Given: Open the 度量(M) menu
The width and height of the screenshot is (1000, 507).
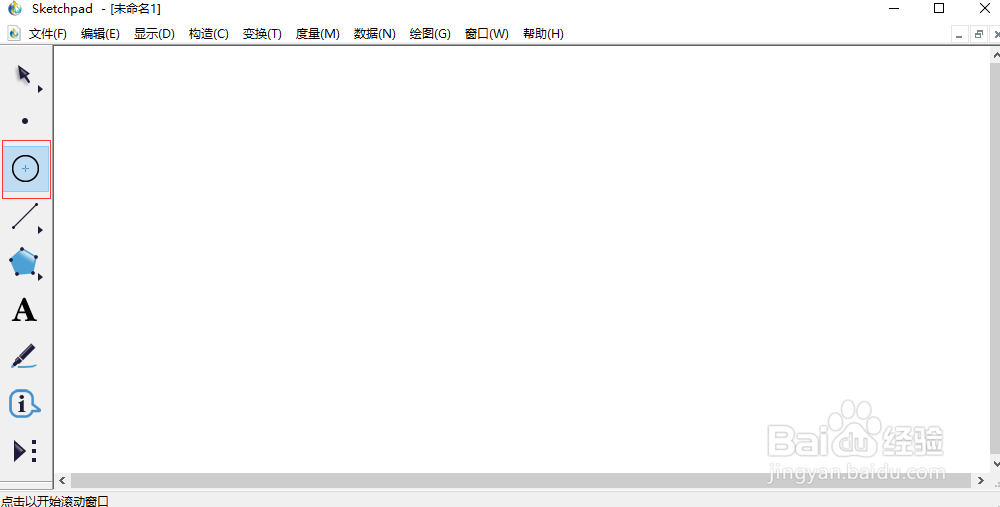Looking at the screenshot, I should point(318,34).
